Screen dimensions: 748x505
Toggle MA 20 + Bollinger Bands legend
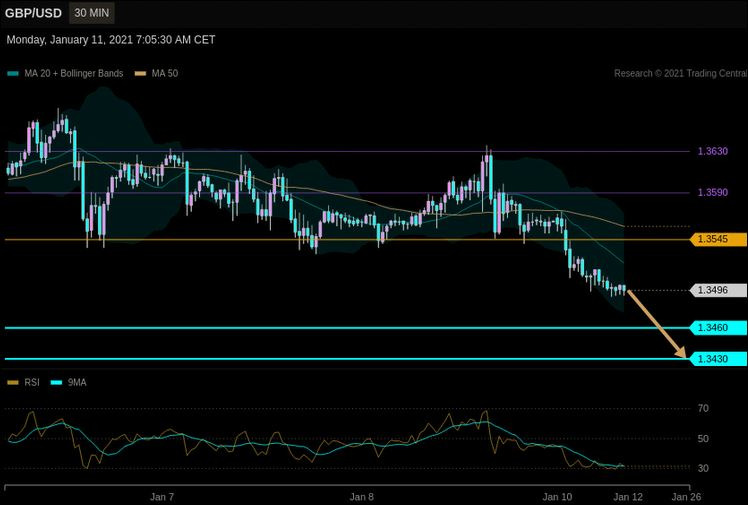pos(65,73)
